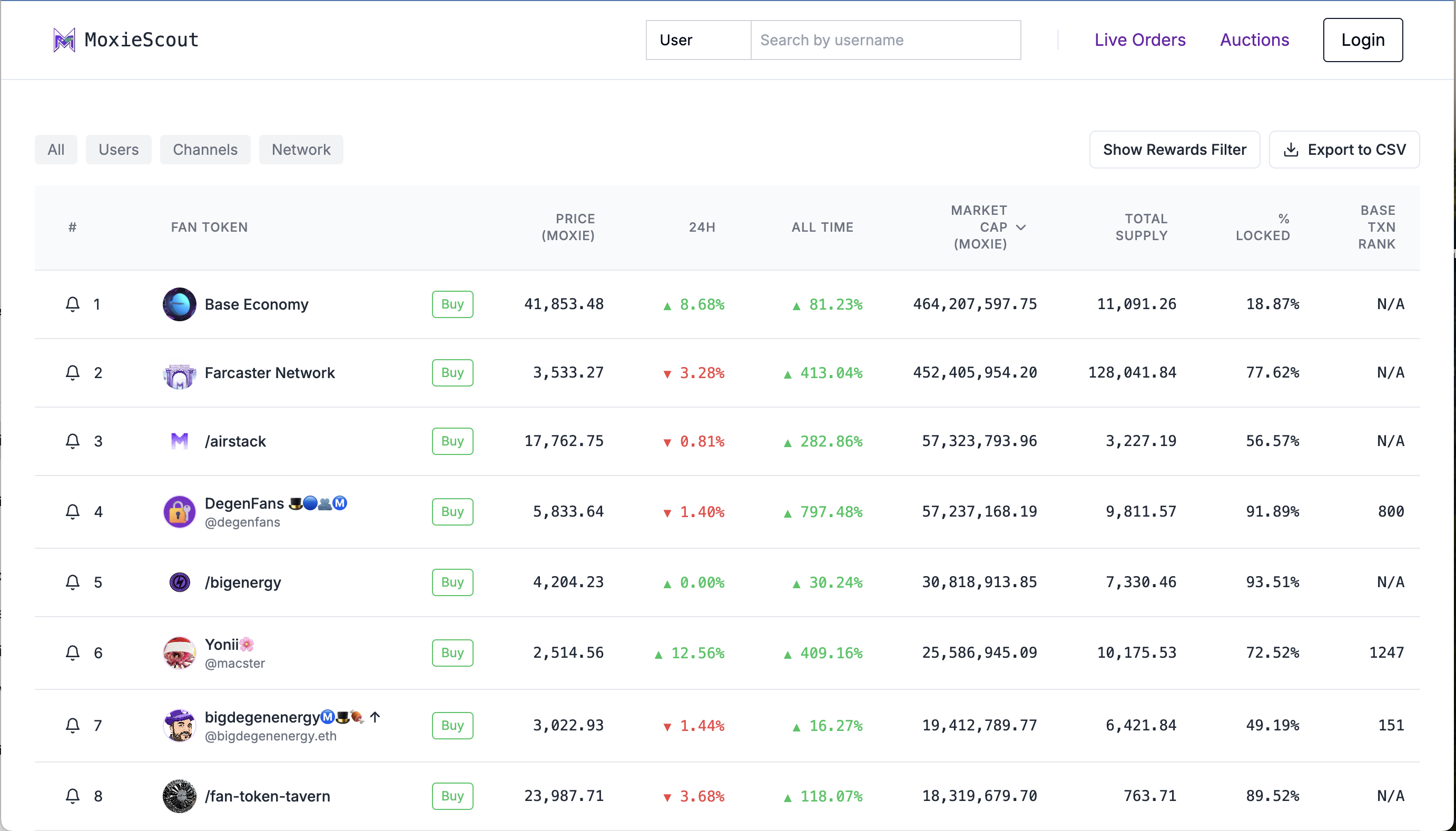
Task: Open /bigenergy channel name
Action: (x=243, y=582)
